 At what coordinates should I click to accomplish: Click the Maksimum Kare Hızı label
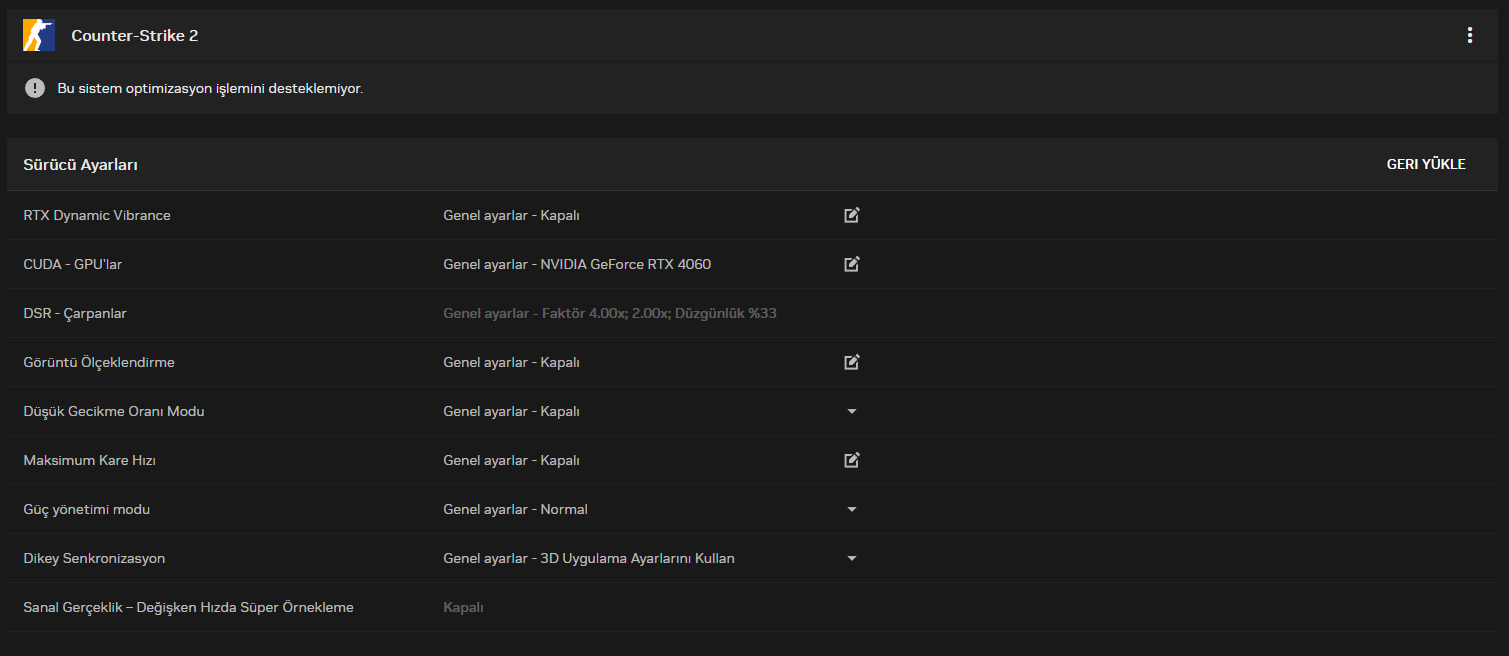(x=90, y=460)
